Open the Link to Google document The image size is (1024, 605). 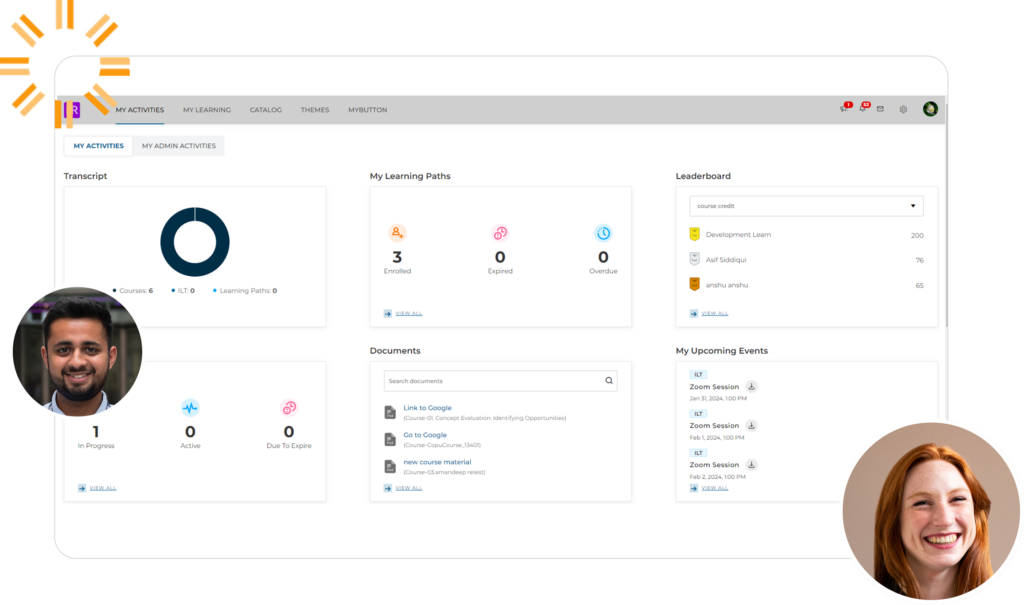tap(427, 408)
